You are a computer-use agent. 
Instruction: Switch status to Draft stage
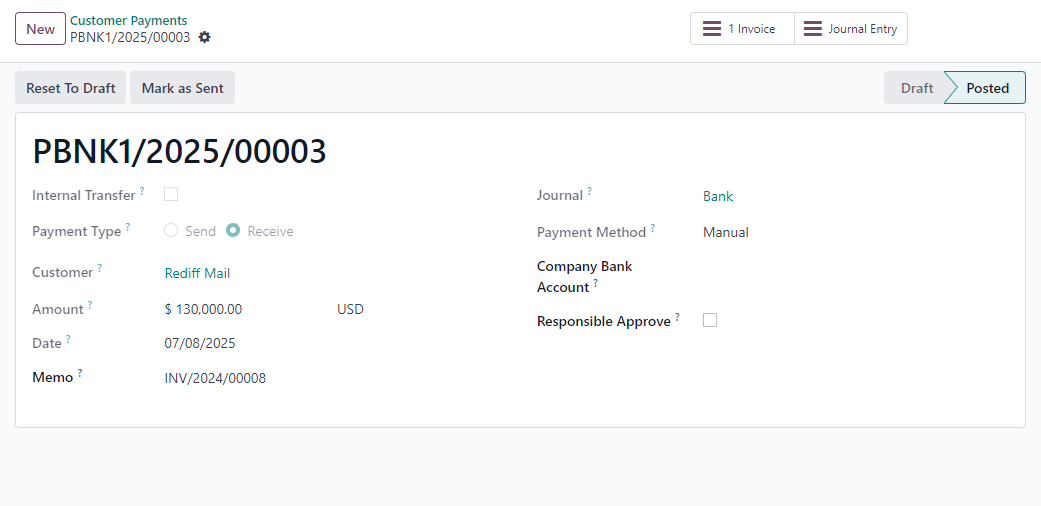[x=916, y=88]
